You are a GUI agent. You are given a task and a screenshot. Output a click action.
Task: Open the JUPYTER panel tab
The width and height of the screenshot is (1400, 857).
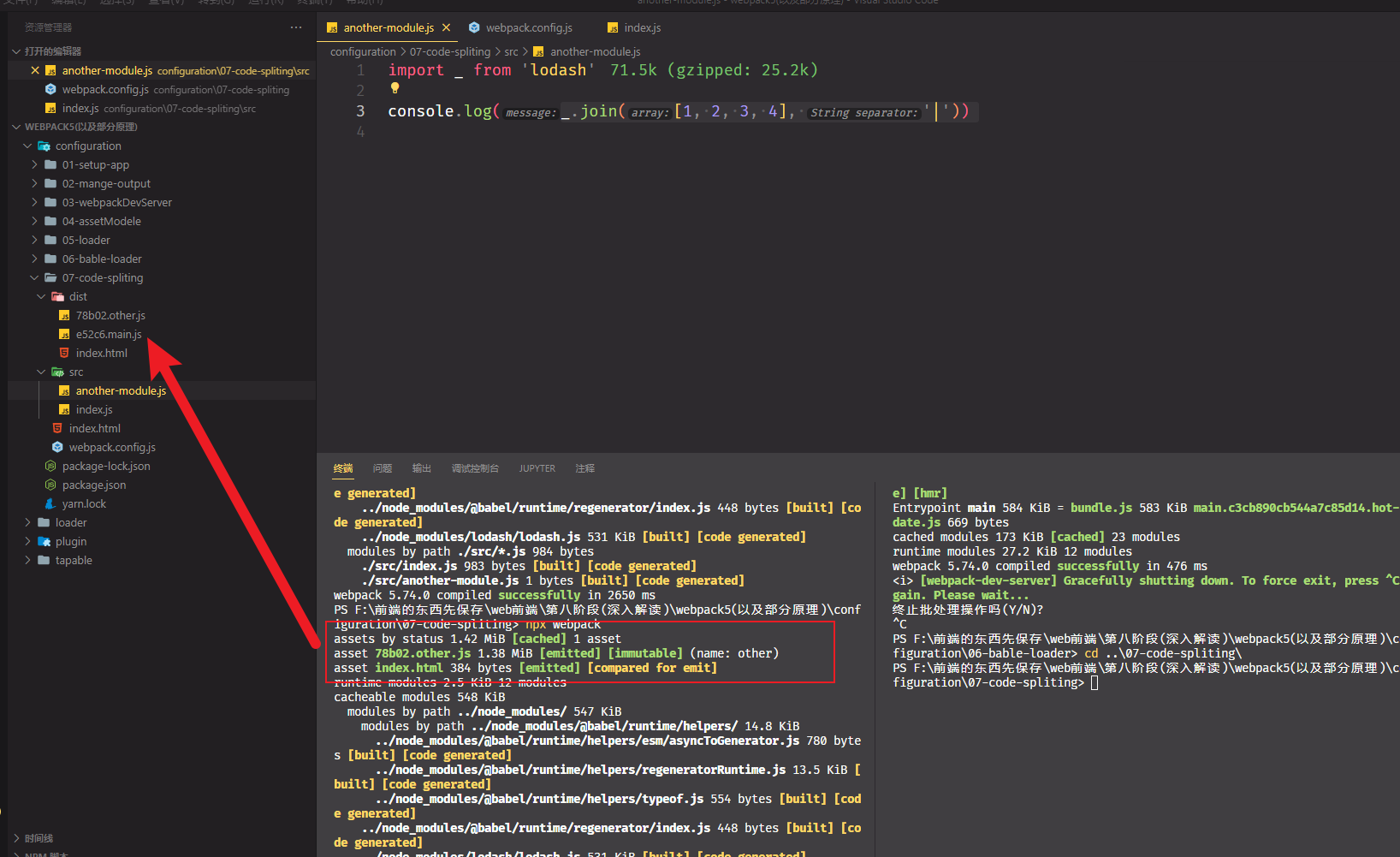tap(537, 468)
